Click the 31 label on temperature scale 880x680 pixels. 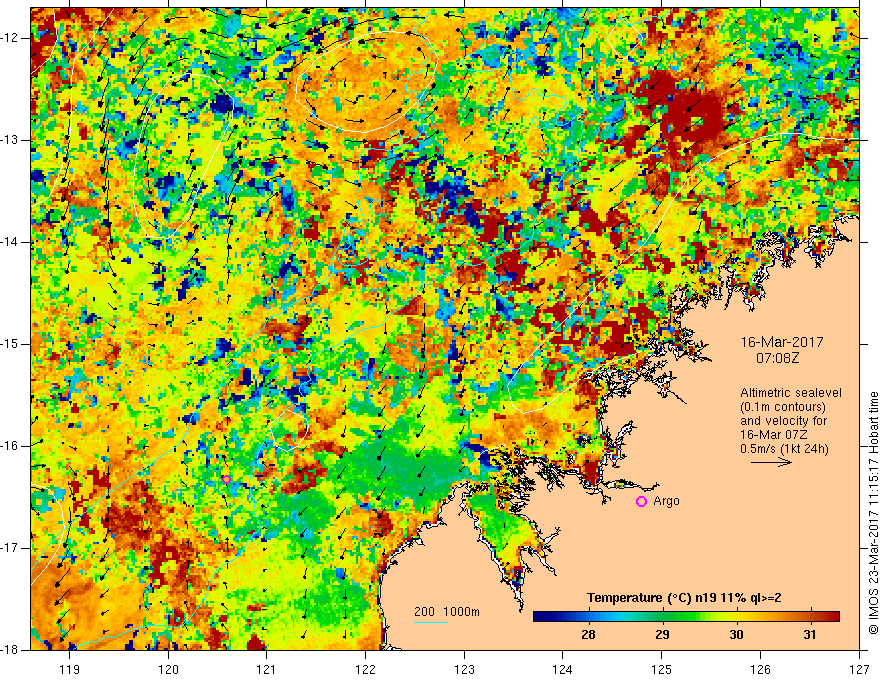[x=809, y=635]
